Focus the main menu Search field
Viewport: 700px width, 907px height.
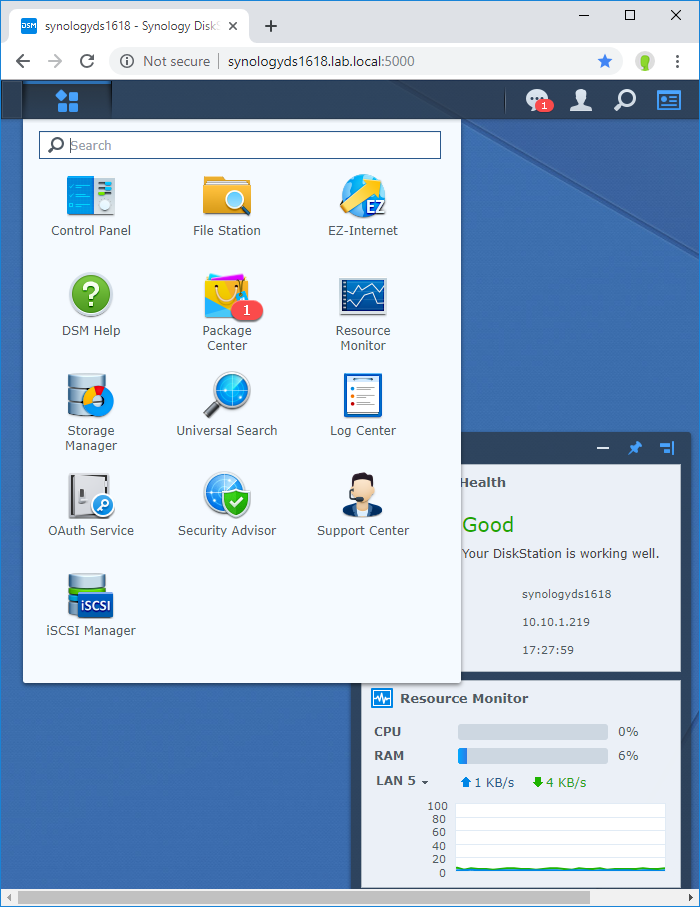coord(240,145)
